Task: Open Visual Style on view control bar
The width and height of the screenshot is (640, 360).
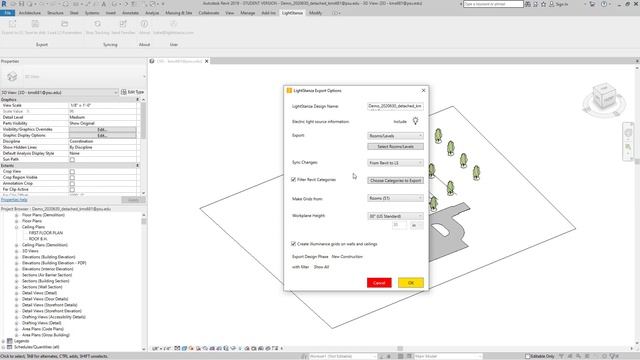Action: click(184, 349)
